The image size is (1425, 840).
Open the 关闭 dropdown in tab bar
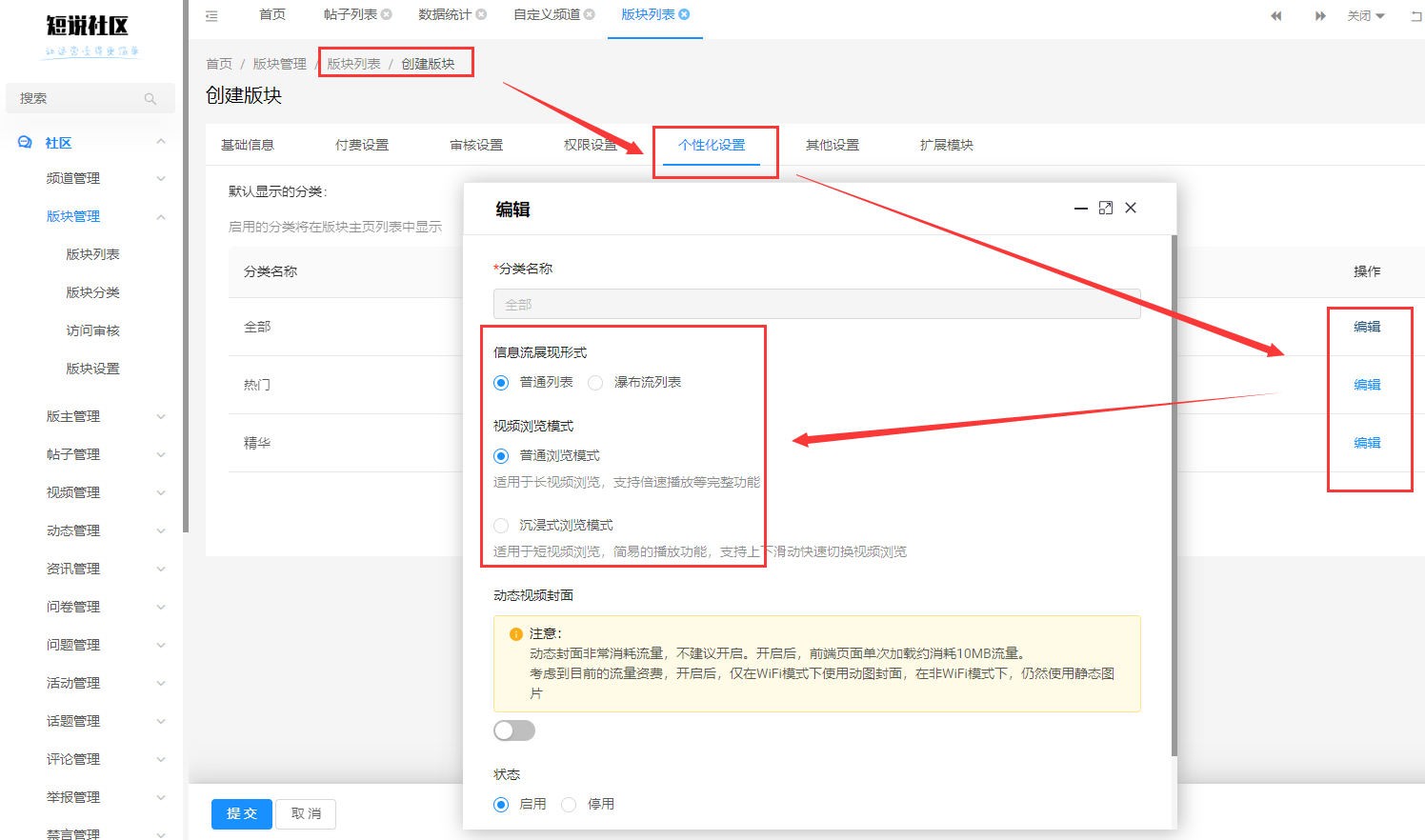point(1366,15)
